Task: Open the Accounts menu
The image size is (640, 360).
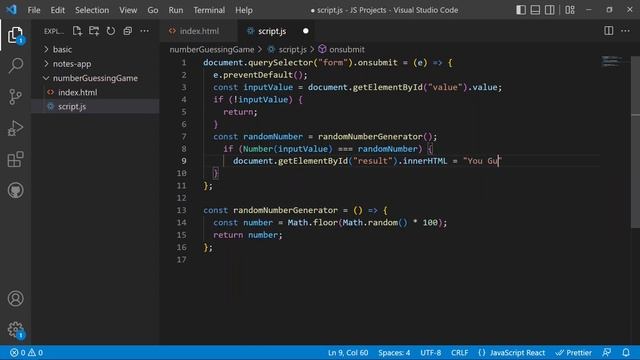Action: point(16,299)
